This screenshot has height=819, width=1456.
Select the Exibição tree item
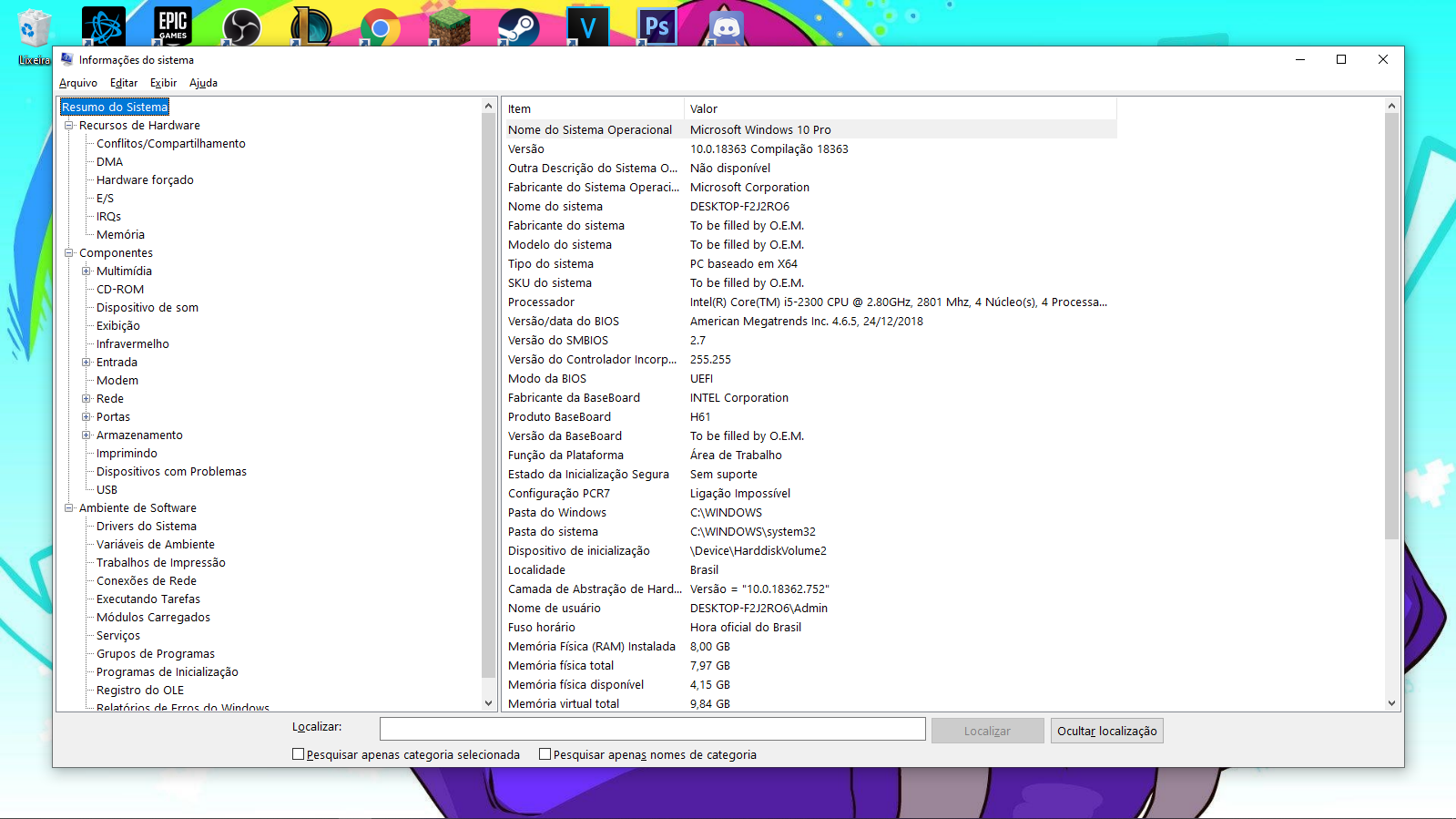coord(118,326)
